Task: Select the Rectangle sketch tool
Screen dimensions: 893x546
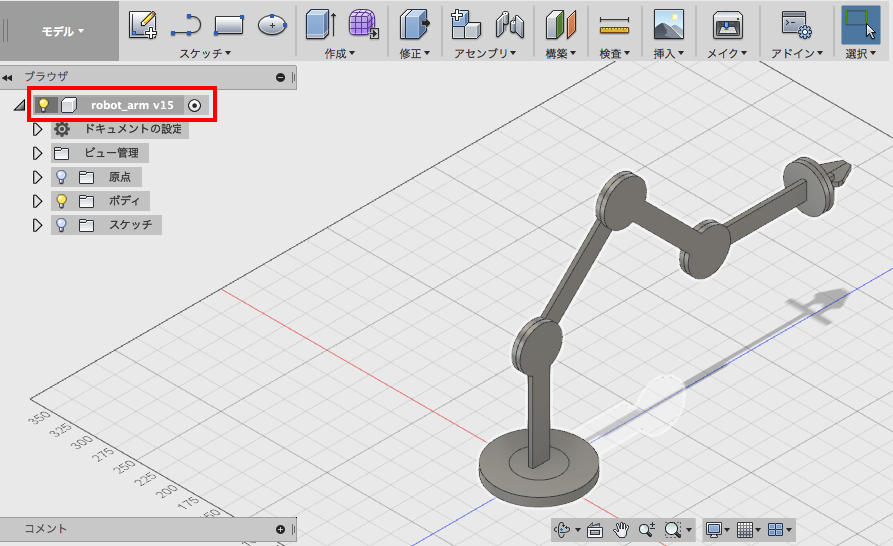Action: [x=229, y=25]
